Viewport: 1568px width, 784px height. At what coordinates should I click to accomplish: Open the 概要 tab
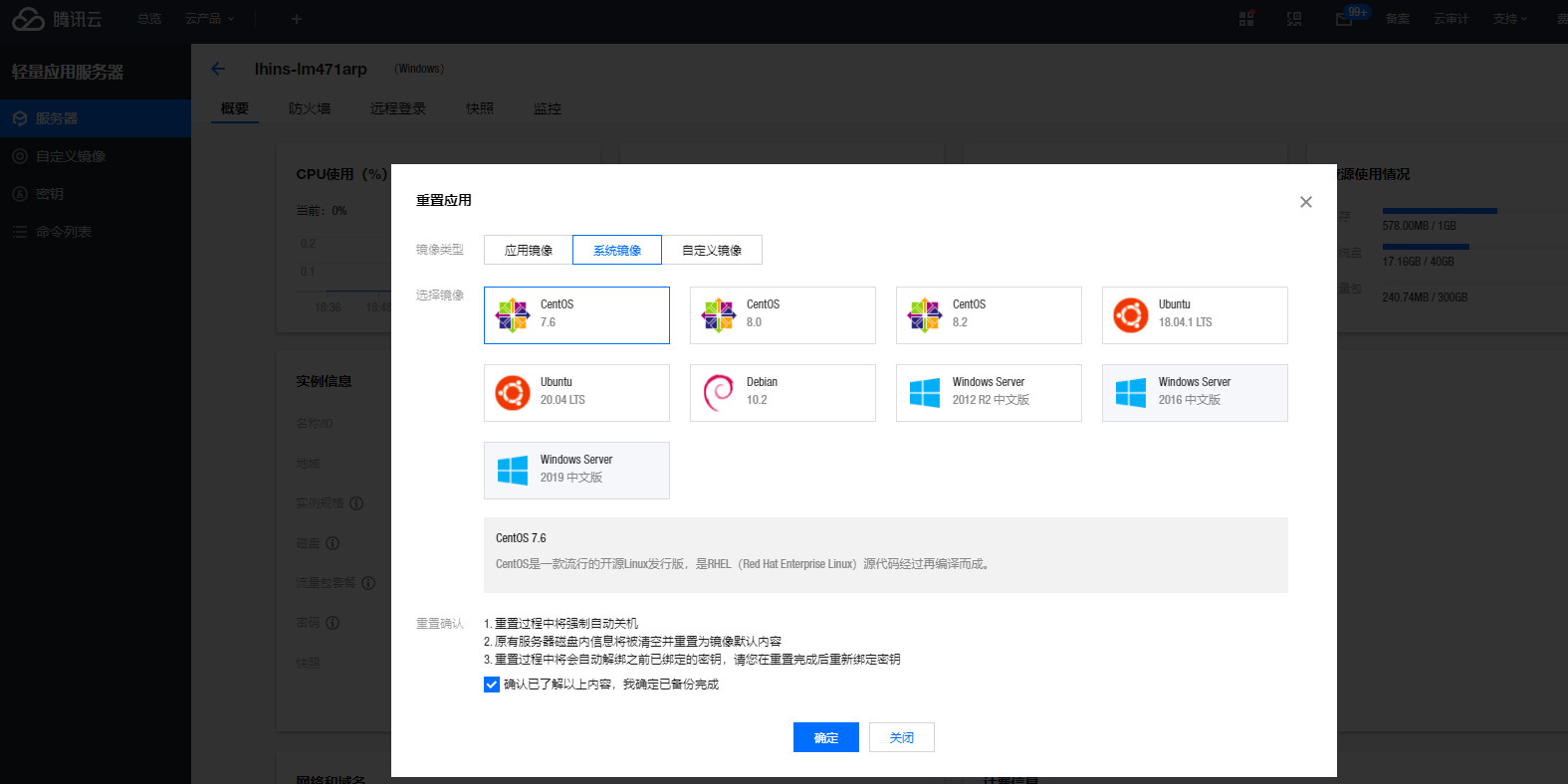(235, 108)
